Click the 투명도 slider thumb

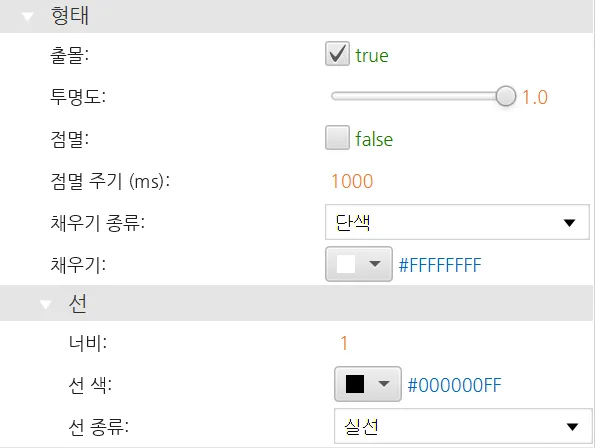click(x=506, y=96)
